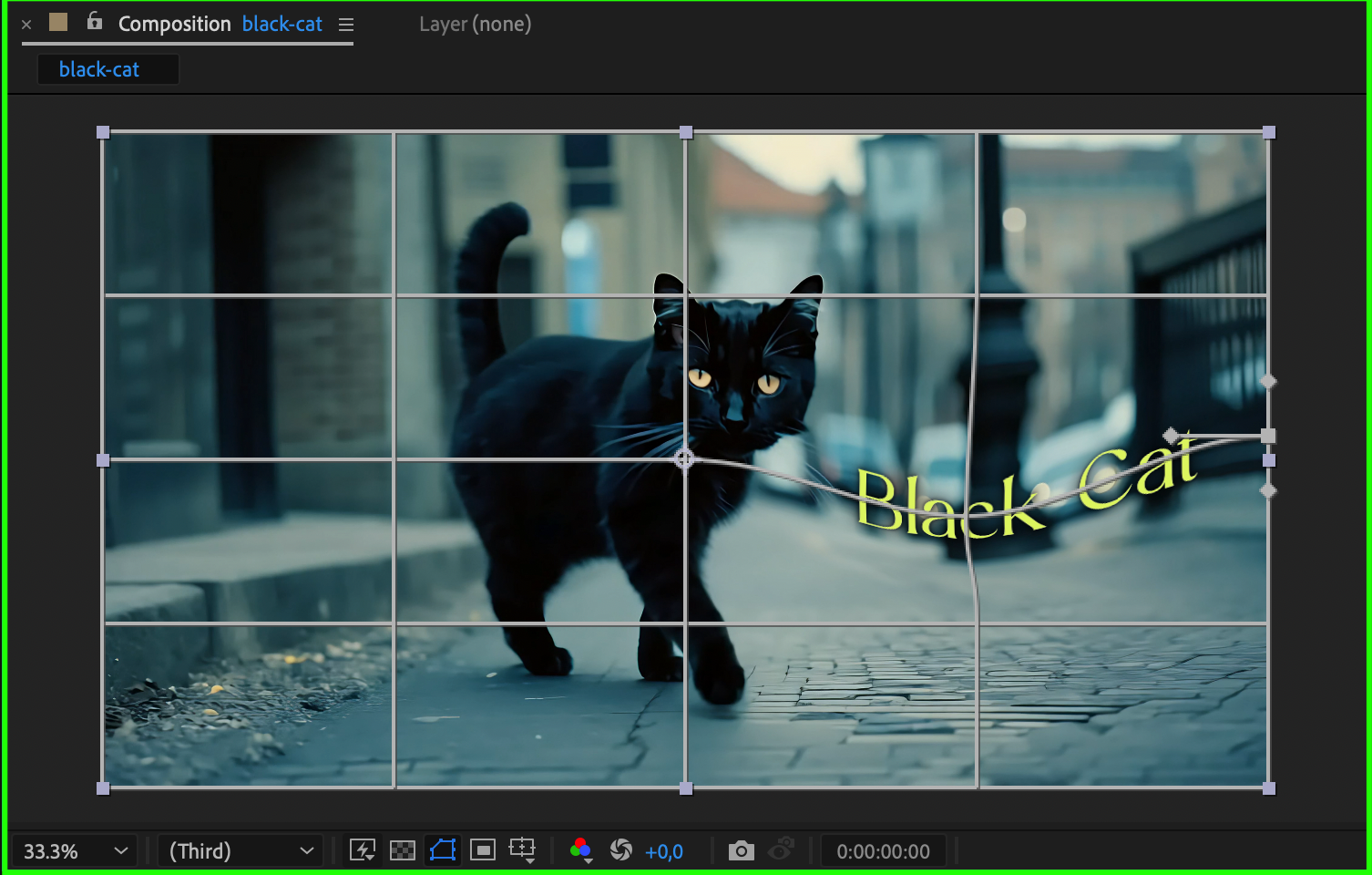Select the Composition black-cat panel tab
Viewport: 1372px width, 875px height.
[x=220, y=25]
